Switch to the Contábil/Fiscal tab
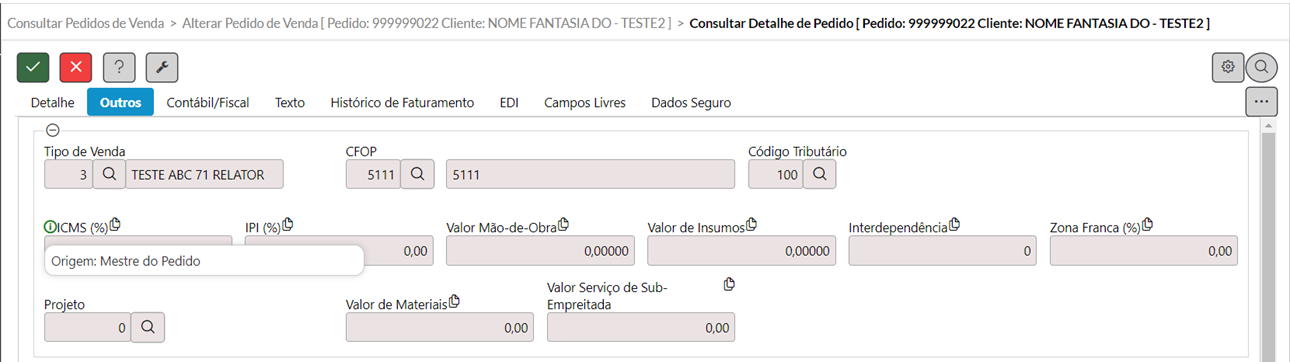Screen dimensions: 1290x362 208,102
